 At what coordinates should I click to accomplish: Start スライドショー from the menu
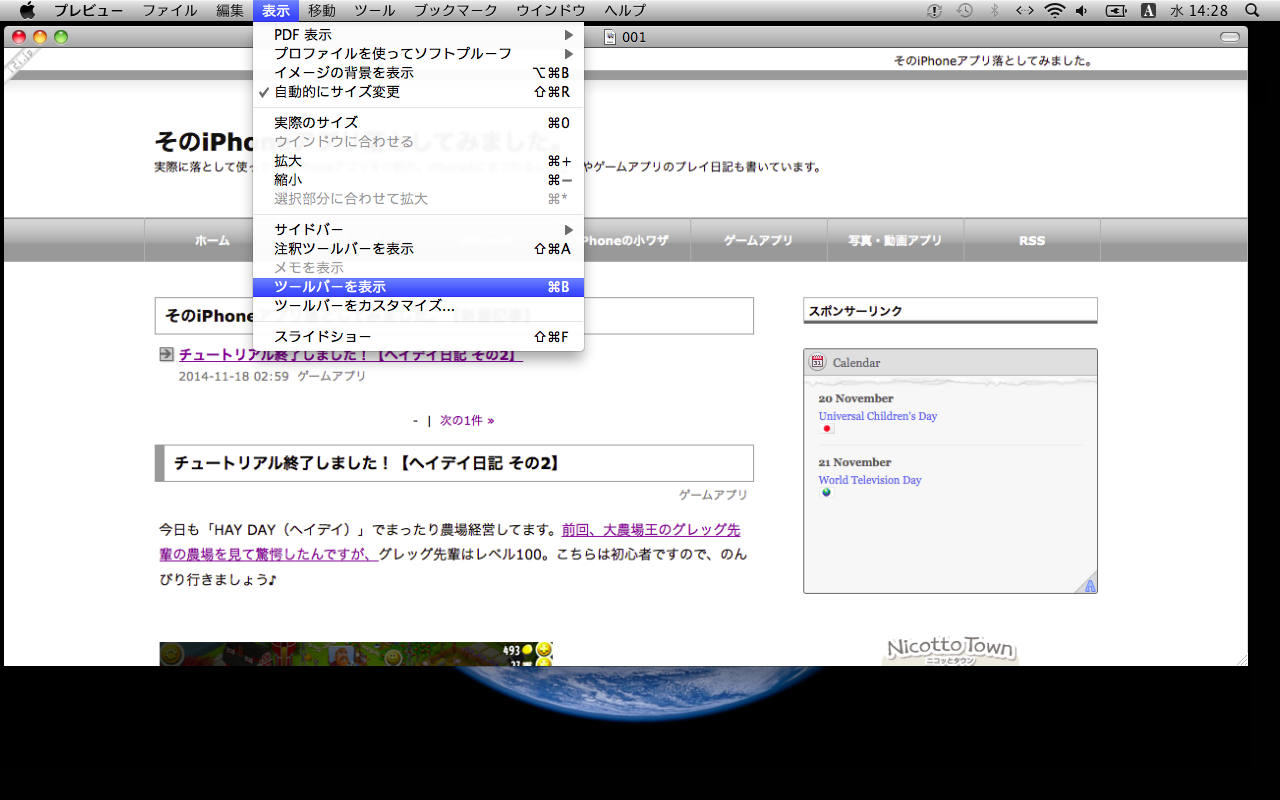click(x=419, y=337)
